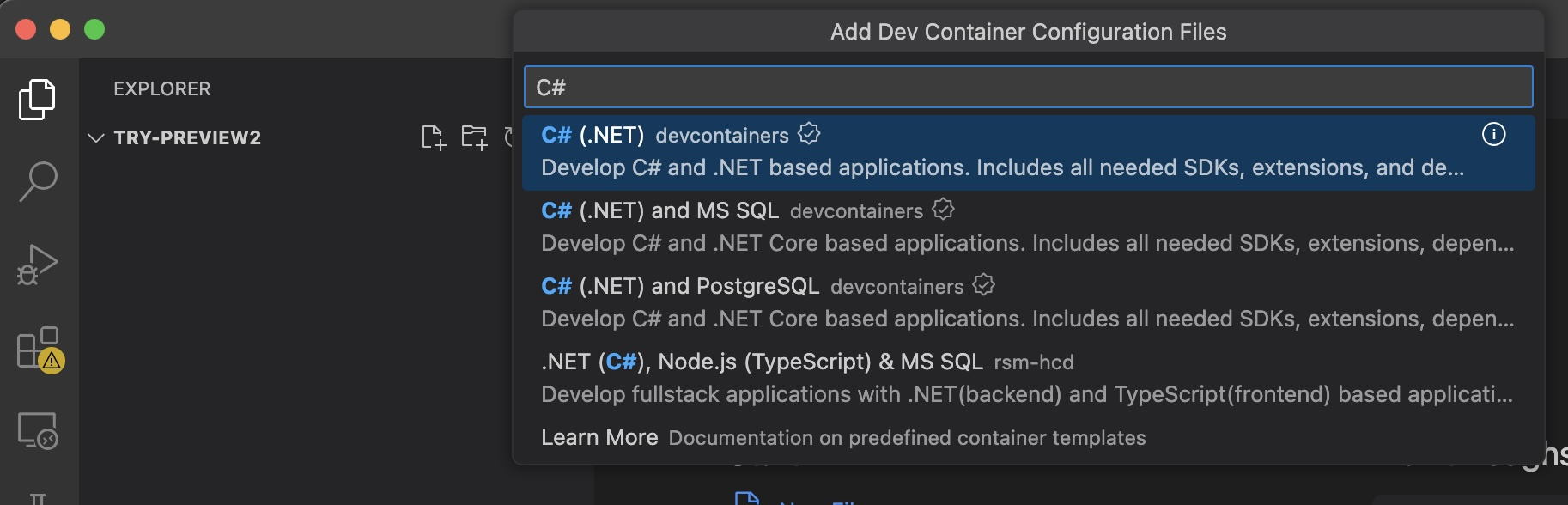
Task: Click Add Dev Container Configuration Files title
Action: [x=1028, y=33]
